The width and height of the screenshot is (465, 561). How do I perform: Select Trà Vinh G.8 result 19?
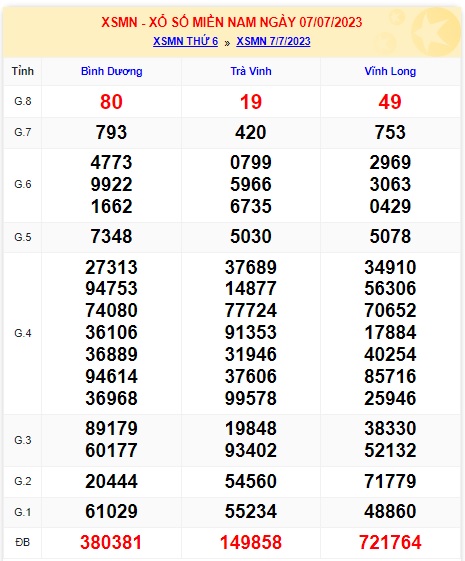coord(251,102)
